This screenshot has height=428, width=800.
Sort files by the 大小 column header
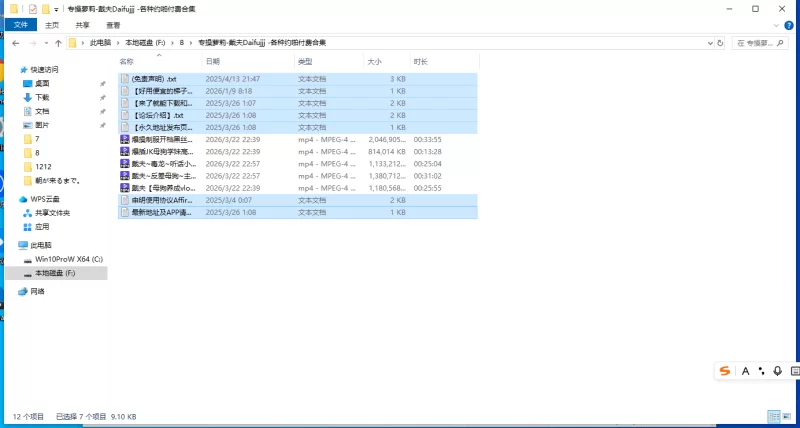[x=374, y=62]
